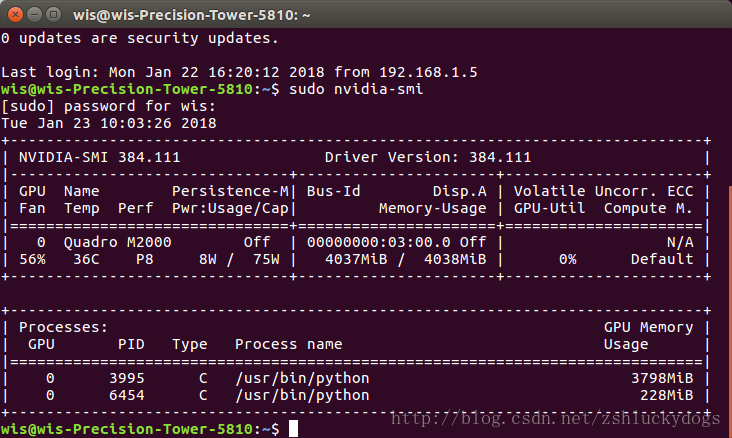Click the '[sudo] password for wis:' line
The image size is (732, 438).
(109, 106)
